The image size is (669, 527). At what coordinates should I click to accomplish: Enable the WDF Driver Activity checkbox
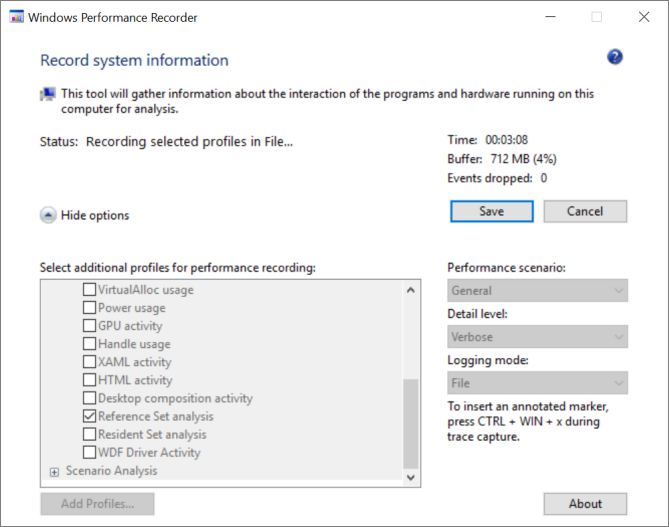coord(89,452)
